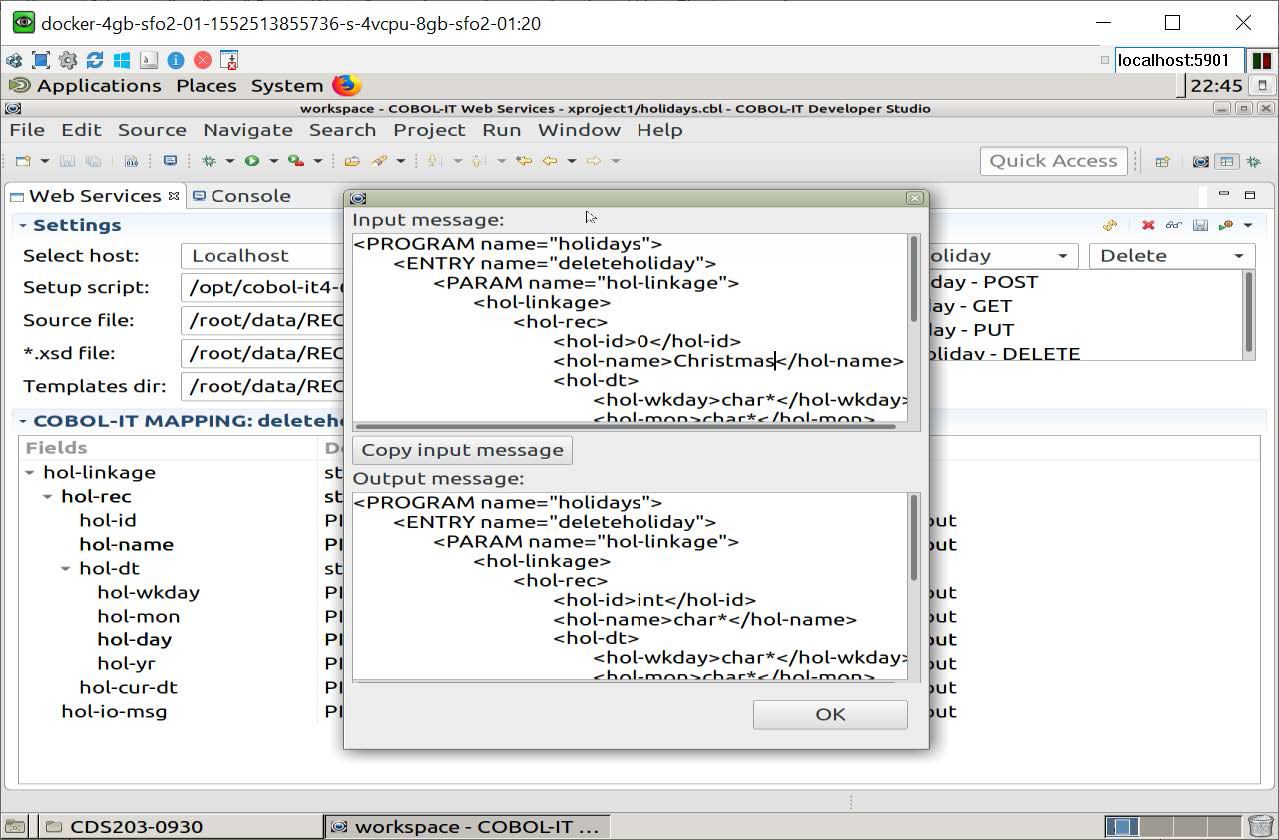This screenshot has width=1279, height=840.
Task: Collapse the hol-linkage tree node
Action: (x=30, y=473)
